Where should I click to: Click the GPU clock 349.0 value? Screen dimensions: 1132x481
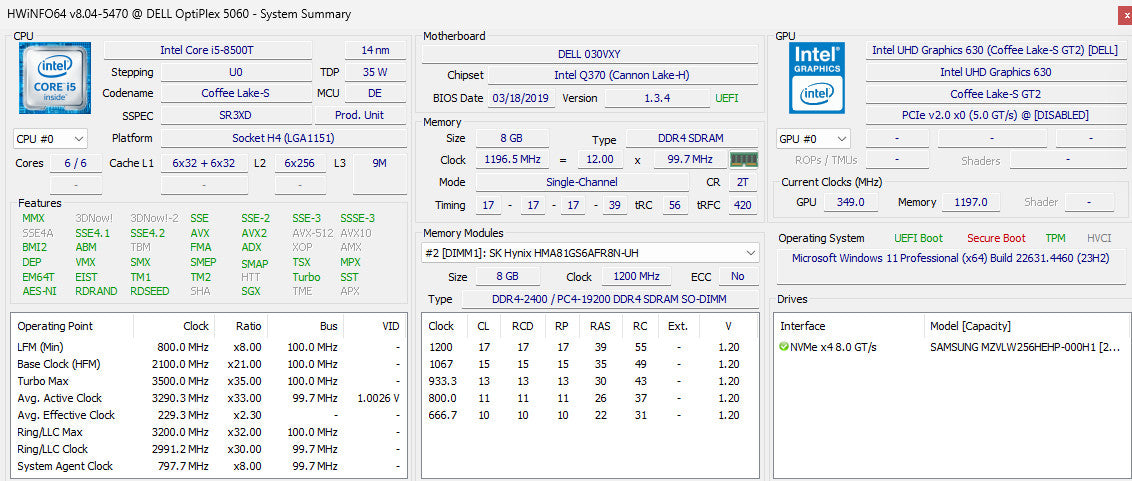(850, 202)
